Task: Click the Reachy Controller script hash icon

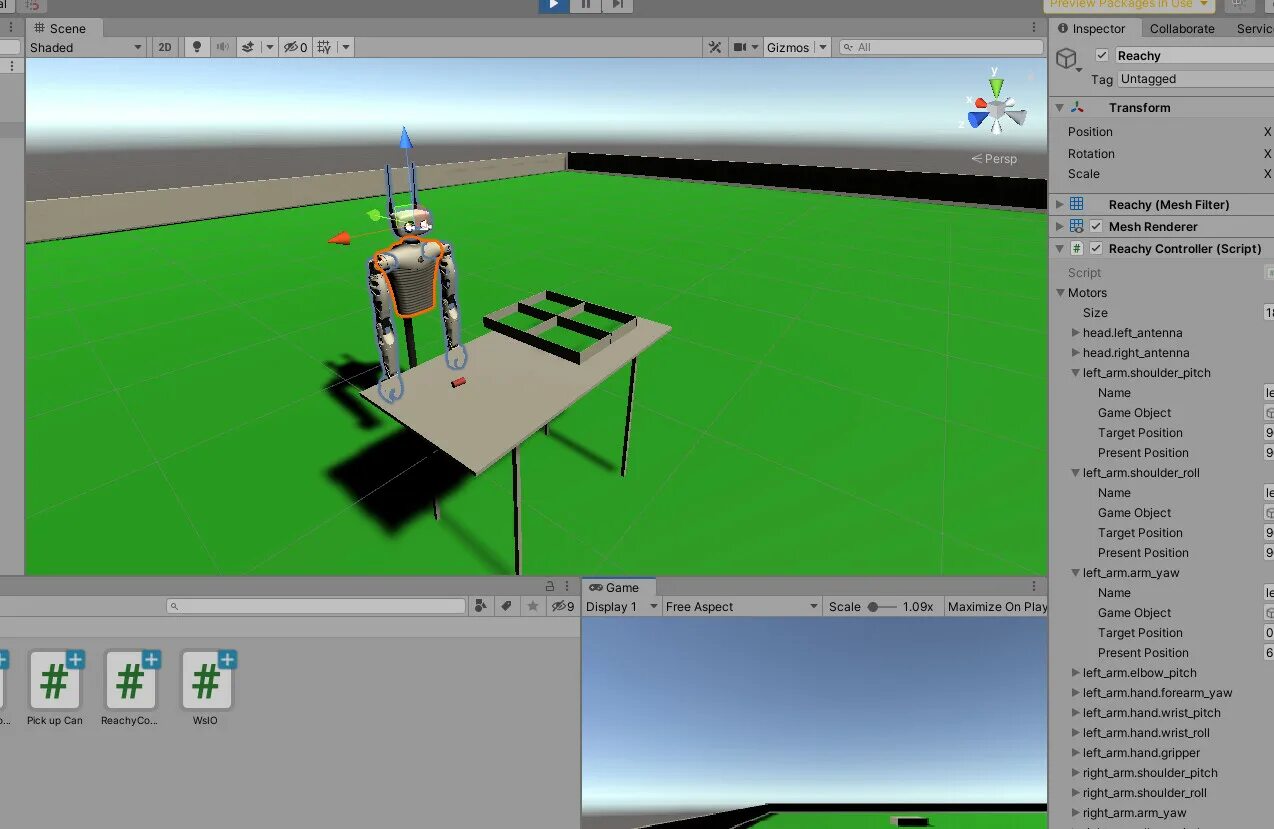Action: pos(1077,248)
